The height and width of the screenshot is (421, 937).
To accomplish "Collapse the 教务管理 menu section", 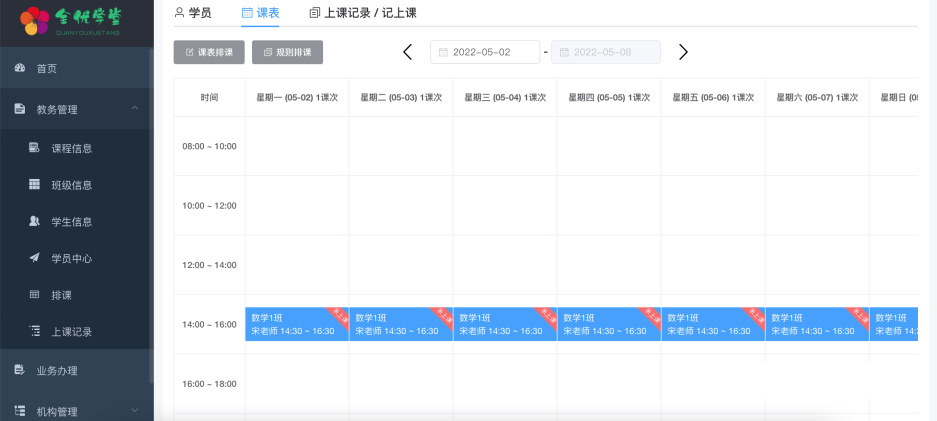I will [x=135, y=109].
